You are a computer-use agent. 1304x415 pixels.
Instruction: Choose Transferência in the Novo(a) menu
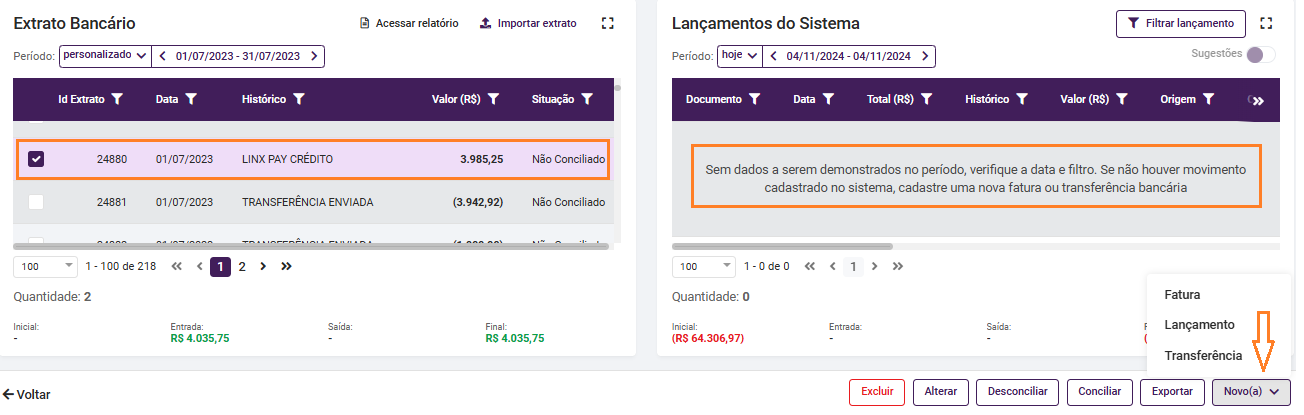1203,355
